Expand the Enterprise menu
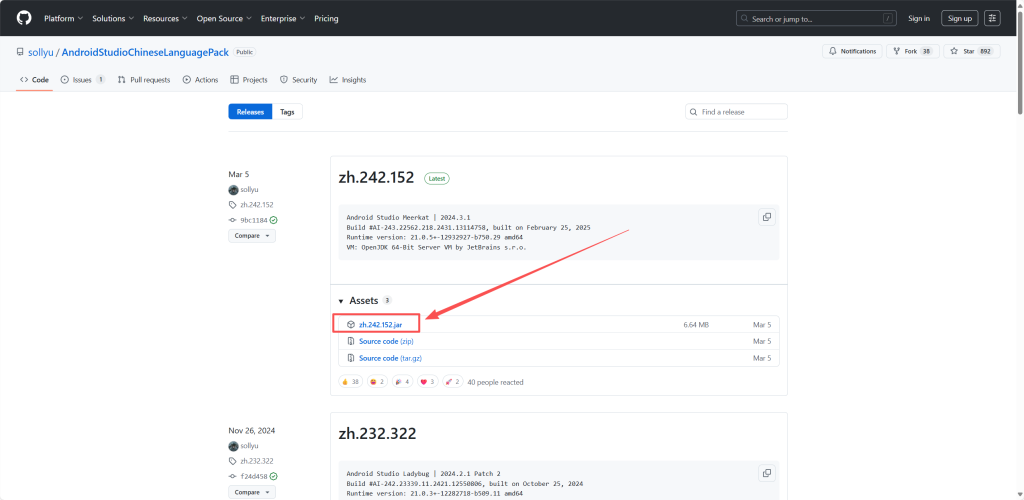 [x=283, y=18]
